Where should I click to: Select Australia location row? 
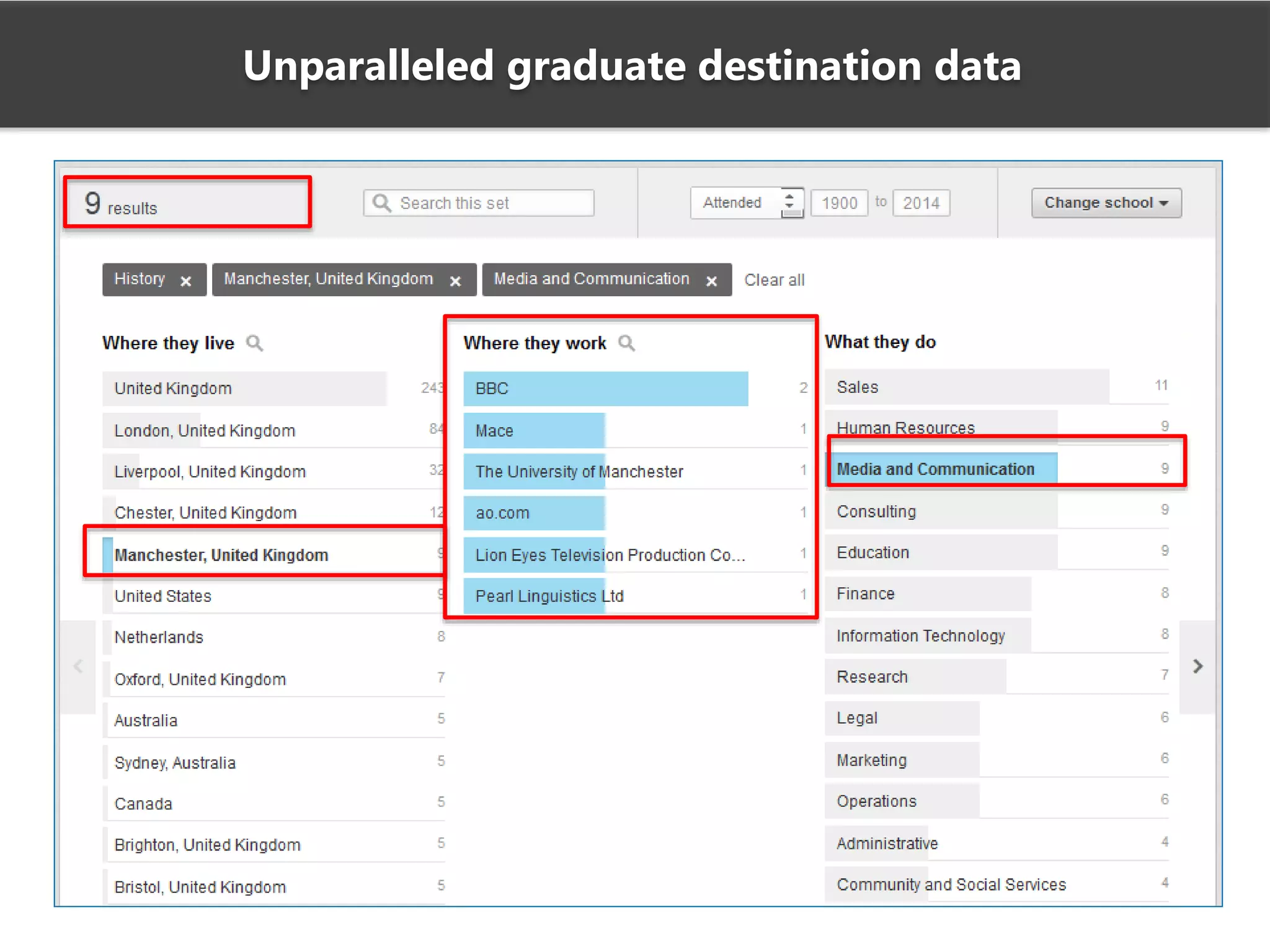[273, 720]
